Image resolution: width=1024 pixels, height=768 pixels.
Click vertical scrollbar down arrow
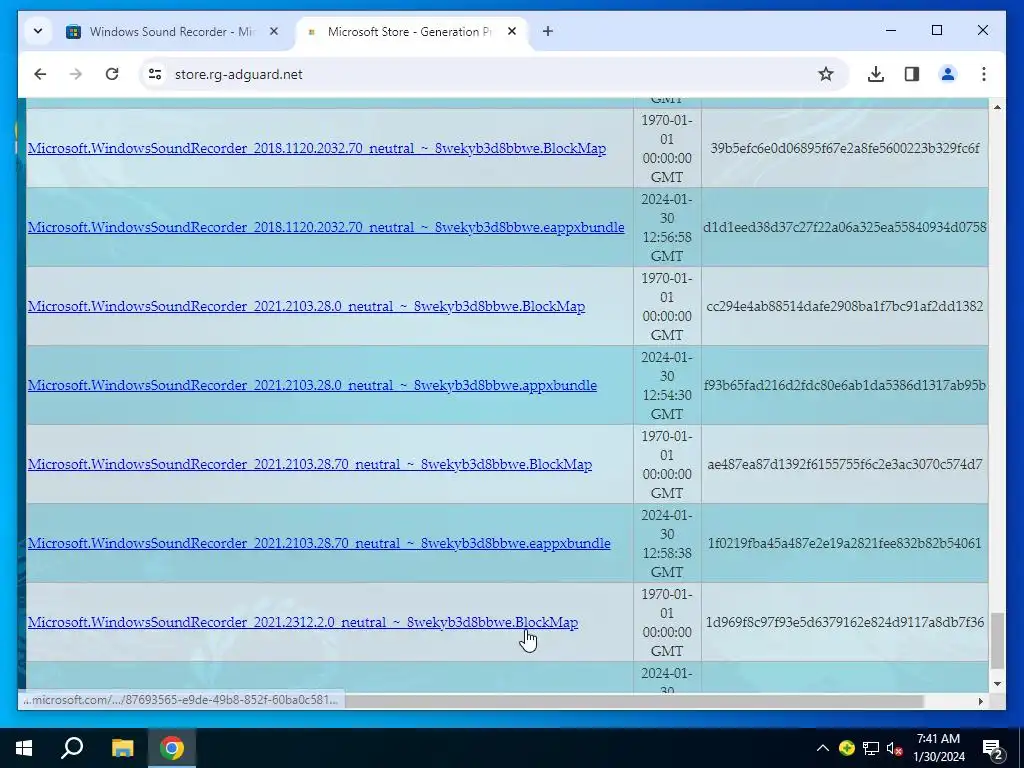[x=997, y=684]
